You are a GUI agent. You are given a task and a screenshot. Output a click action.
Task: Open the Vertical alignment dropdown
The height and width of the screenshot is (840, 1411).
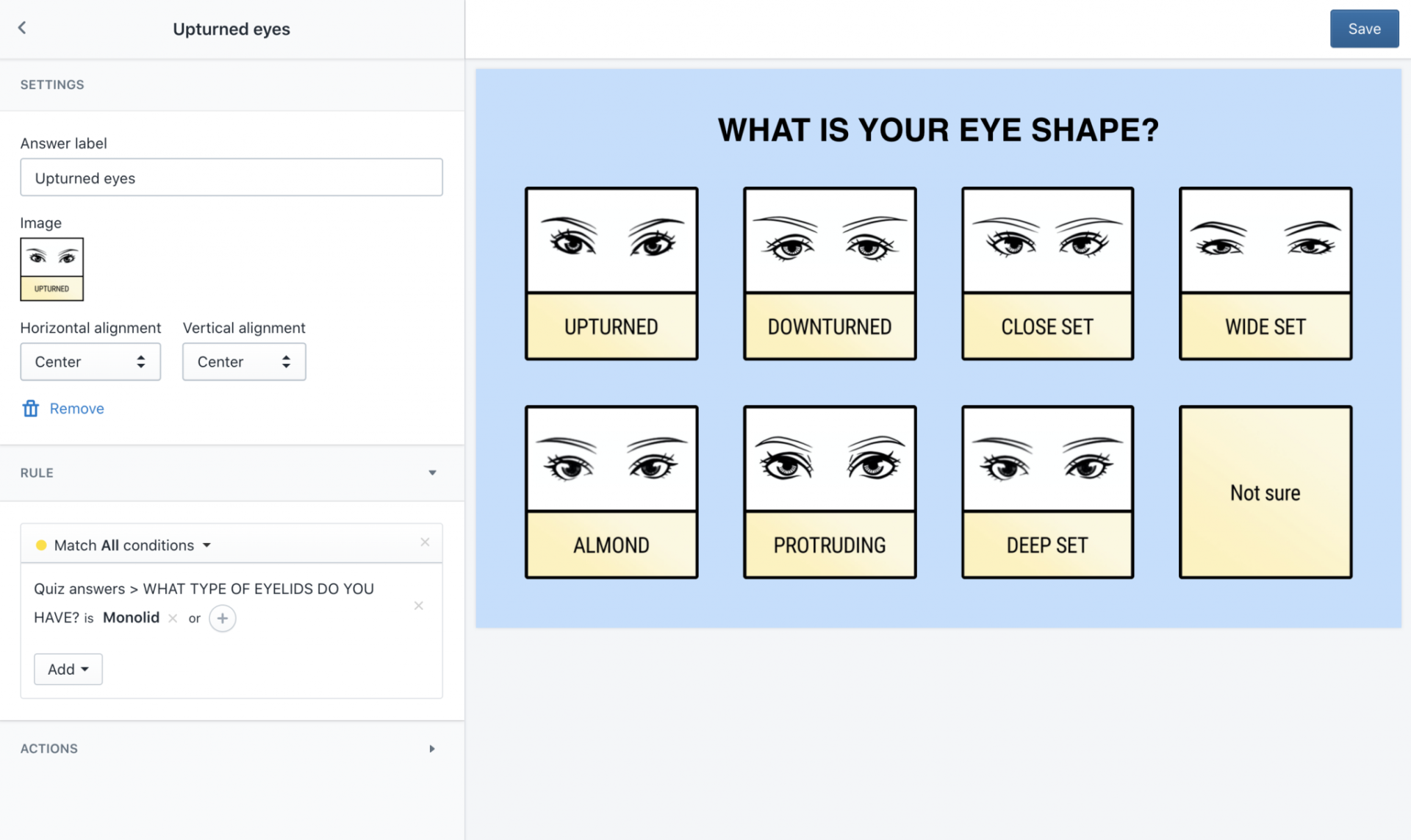point(244,362)
